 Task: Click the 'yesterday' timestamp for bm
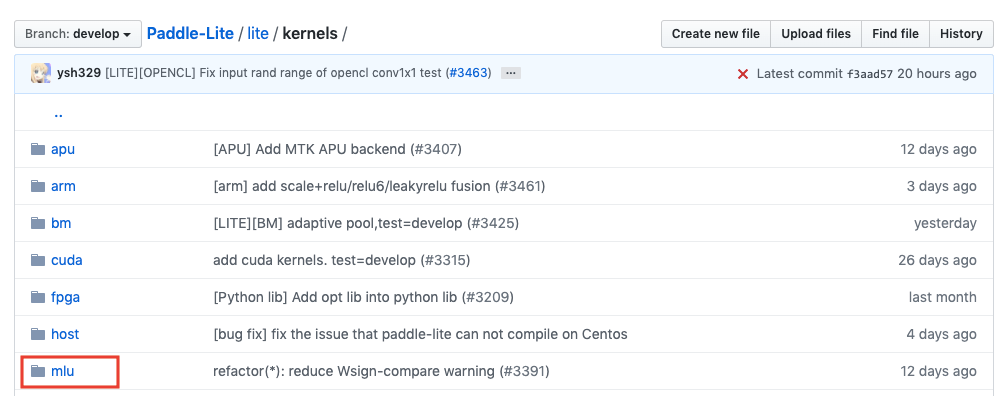[x=945, y=224]
